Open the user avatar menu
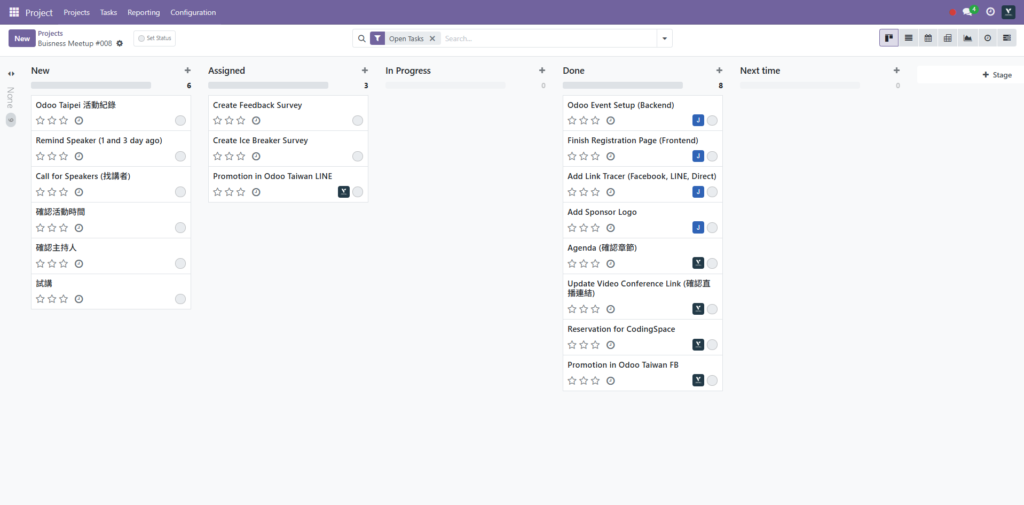This screenshot has width=1024, height=505. [1008, 12]
